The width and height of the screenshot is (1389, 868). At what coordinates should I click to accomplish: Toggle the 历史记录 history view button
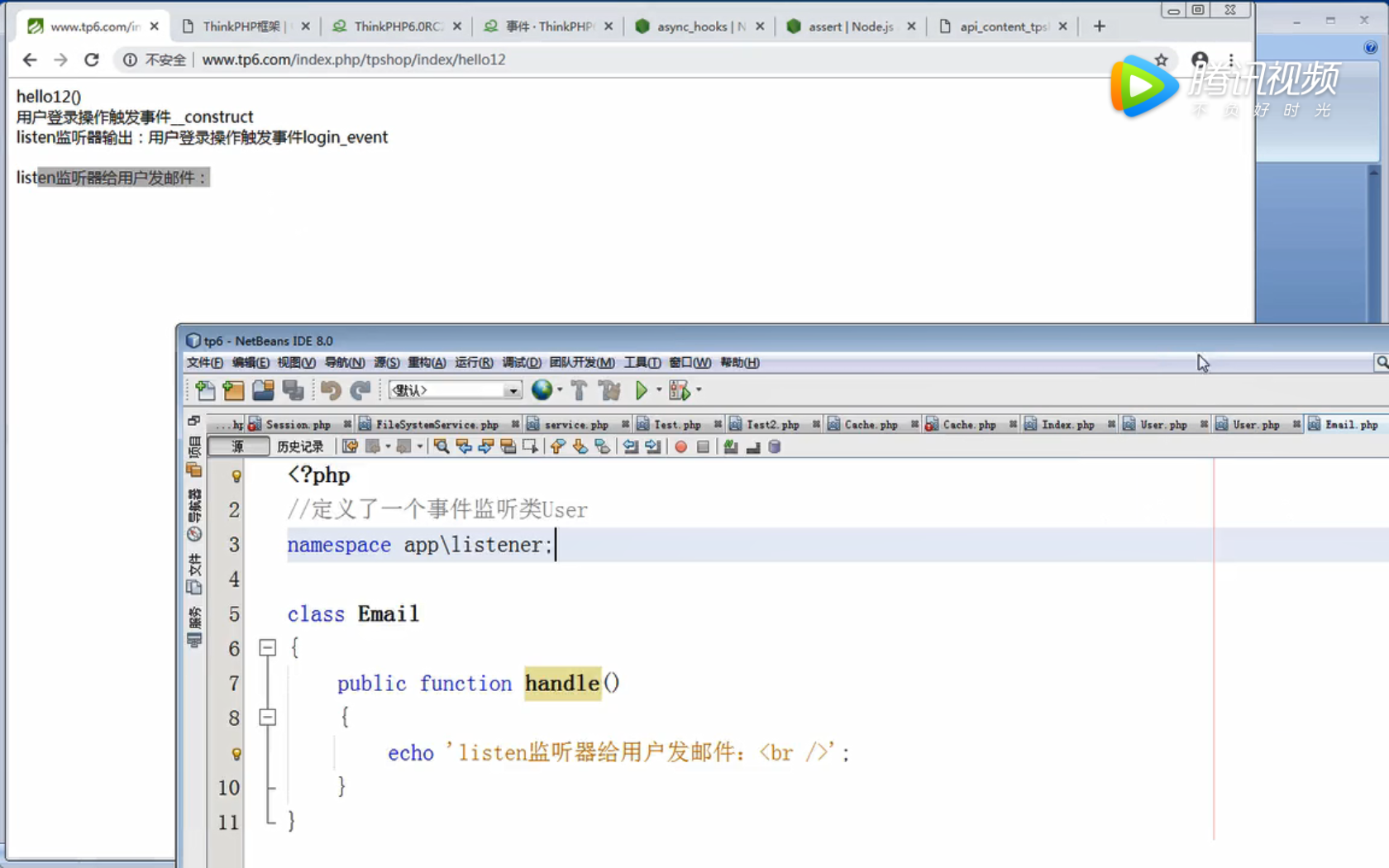pyautogui.click(x=300, y=446)
